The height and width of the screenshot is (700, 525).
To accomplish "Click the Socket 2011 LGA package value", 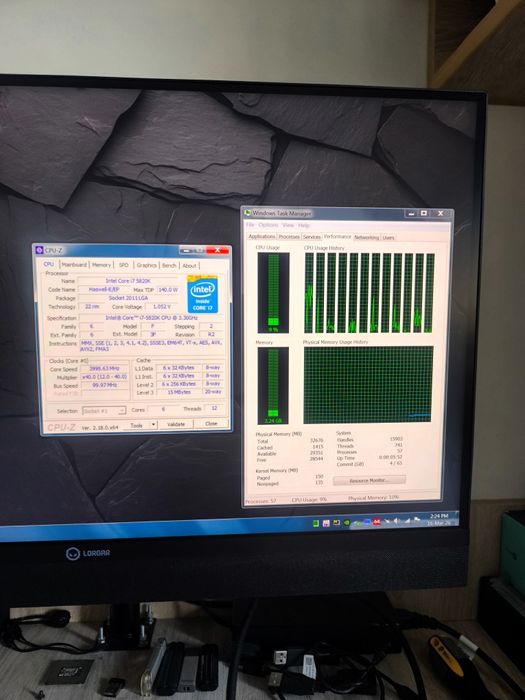I will [128, 298].
